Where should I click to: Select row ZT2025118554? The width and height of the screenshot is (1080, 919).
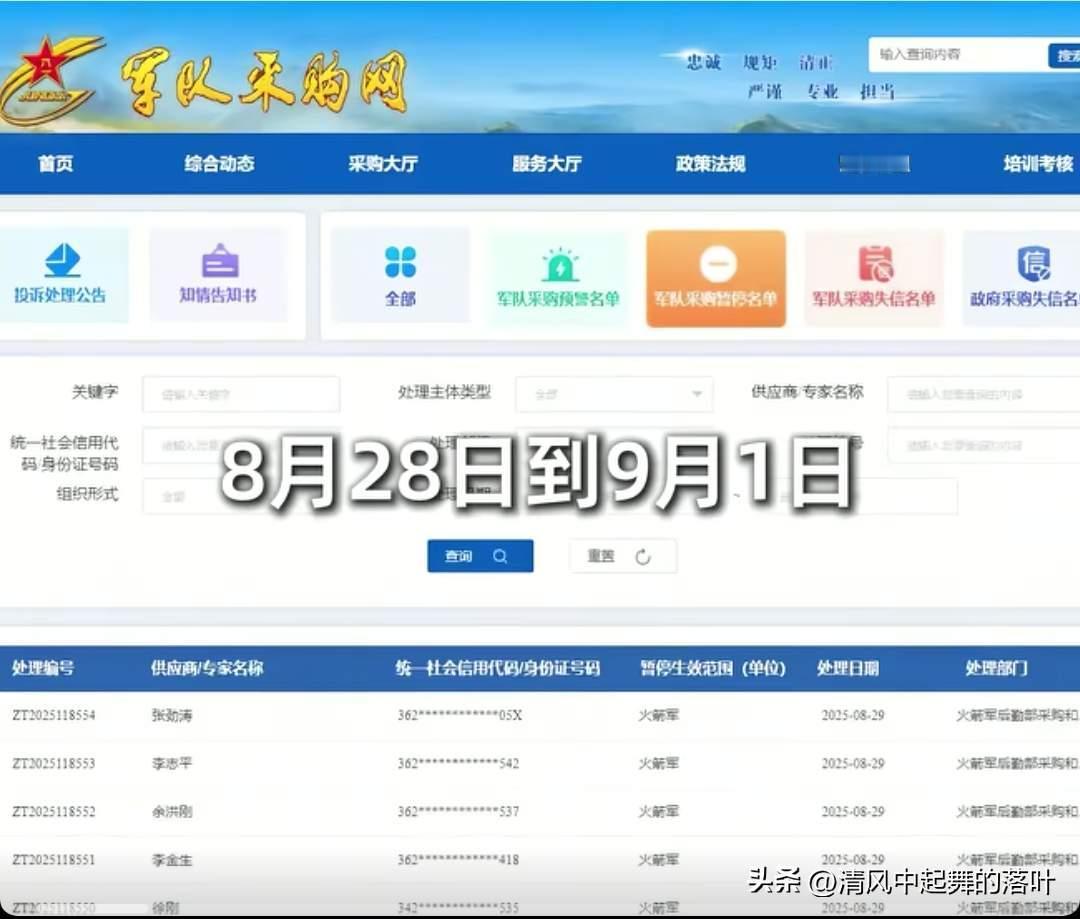coord(540,716)
